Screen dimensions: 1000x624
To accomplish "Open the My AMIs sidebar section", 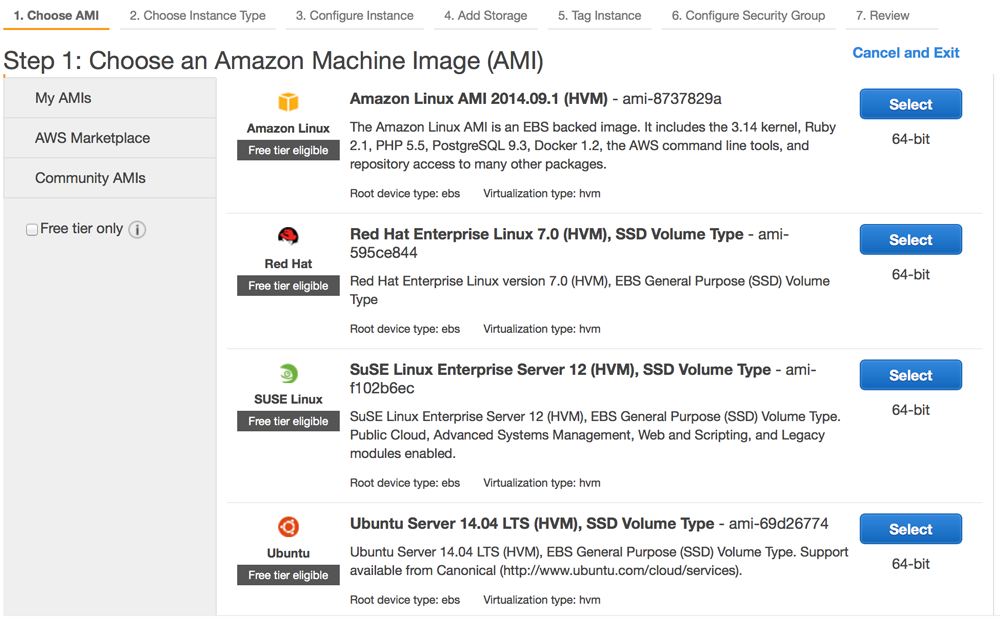I will coord(63,98).
